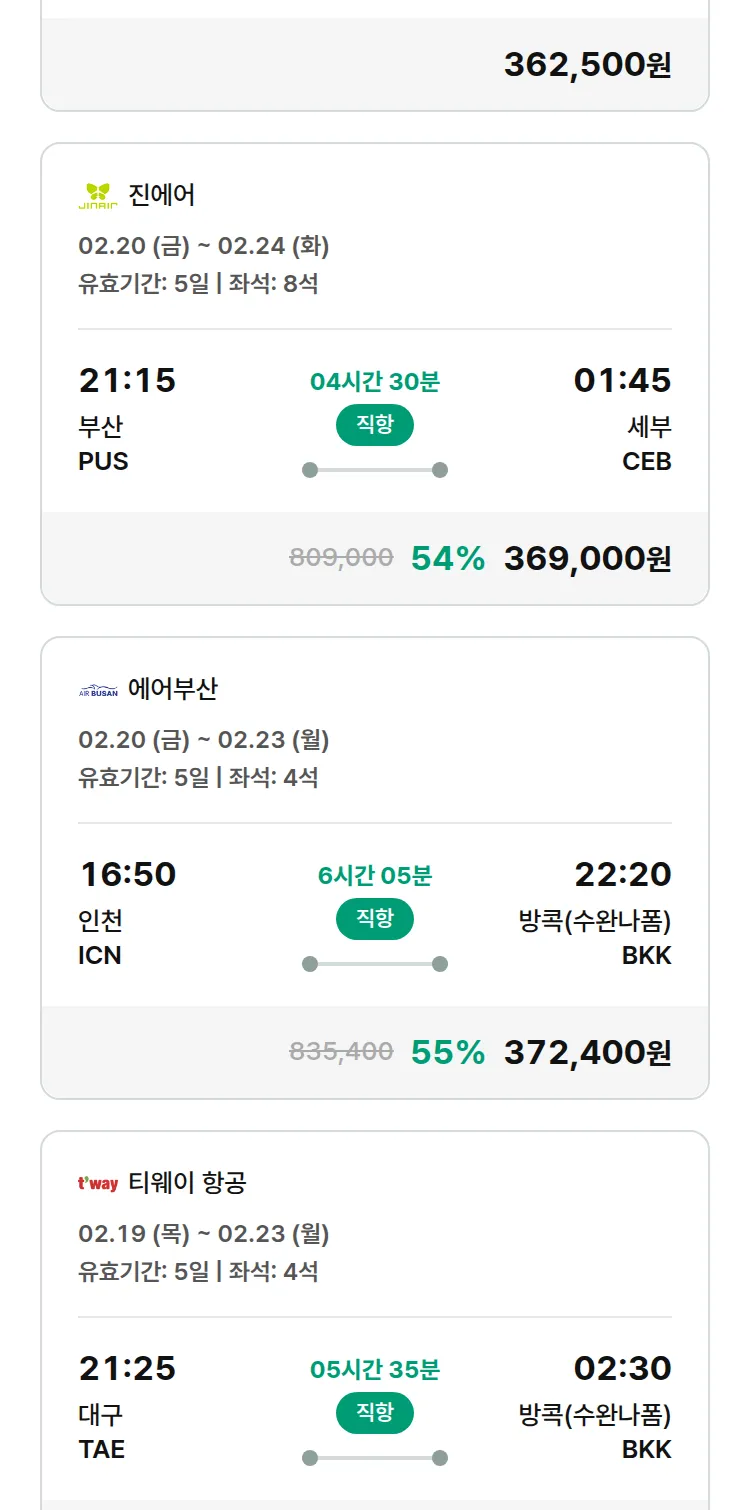The height and width of the screenshot is (1510, 750).
Task: Open the 369,000원 Jin Air fare
Action: [587, 558]
